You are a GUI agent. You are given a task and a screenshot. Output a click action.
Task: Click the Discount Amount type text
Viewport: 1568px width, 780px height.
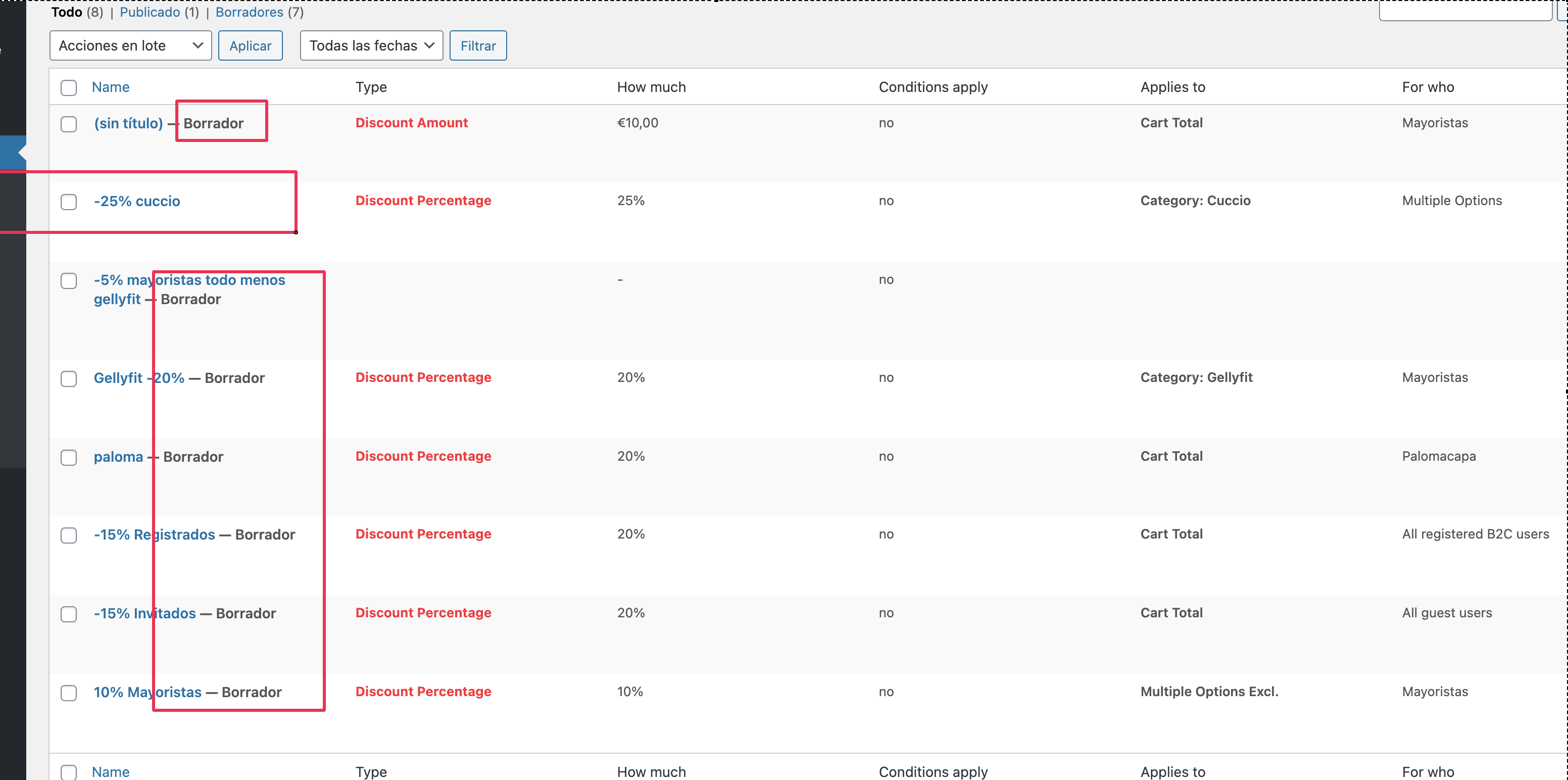pos(412,122)
